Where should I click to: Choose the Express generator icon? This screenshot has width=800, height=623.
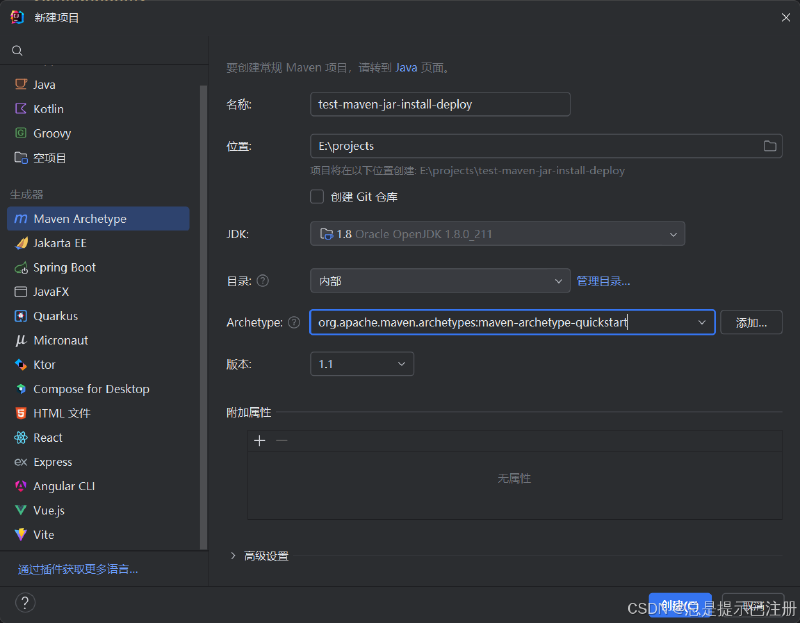pyautogui.click(x=20, y=462)
